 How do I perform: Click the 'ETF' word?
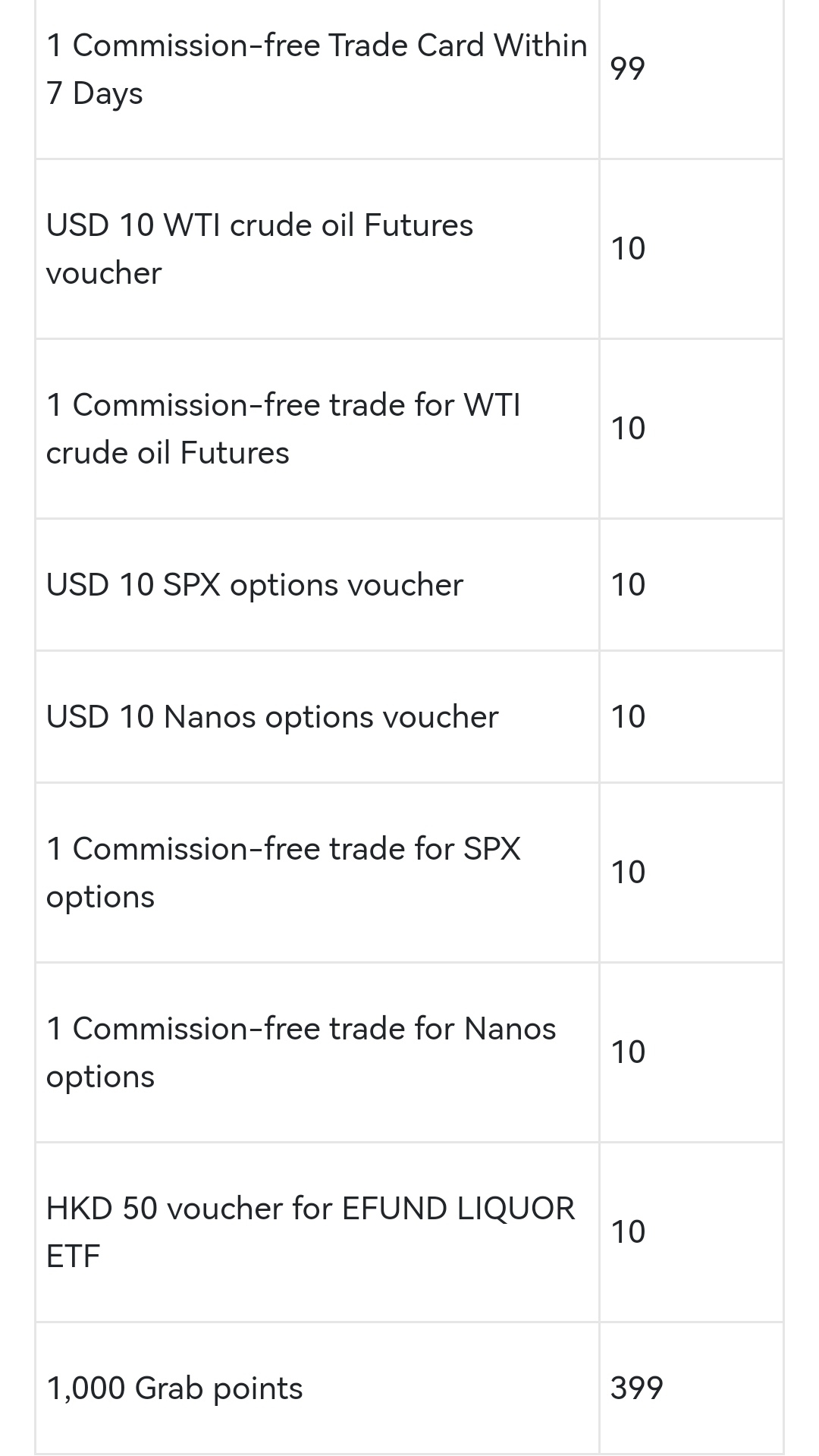point(73,1256)
